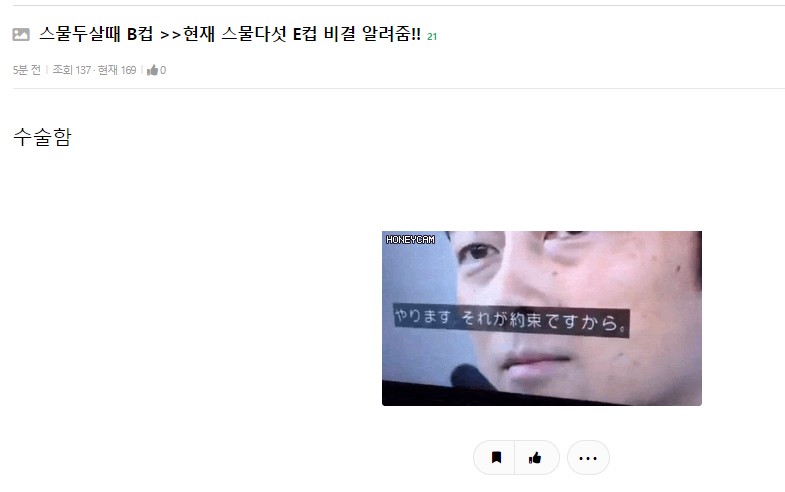The height and width of the screenshot is (492, 785).
Task: Open the 21 comments count link
Action: [x=432, y=37]
